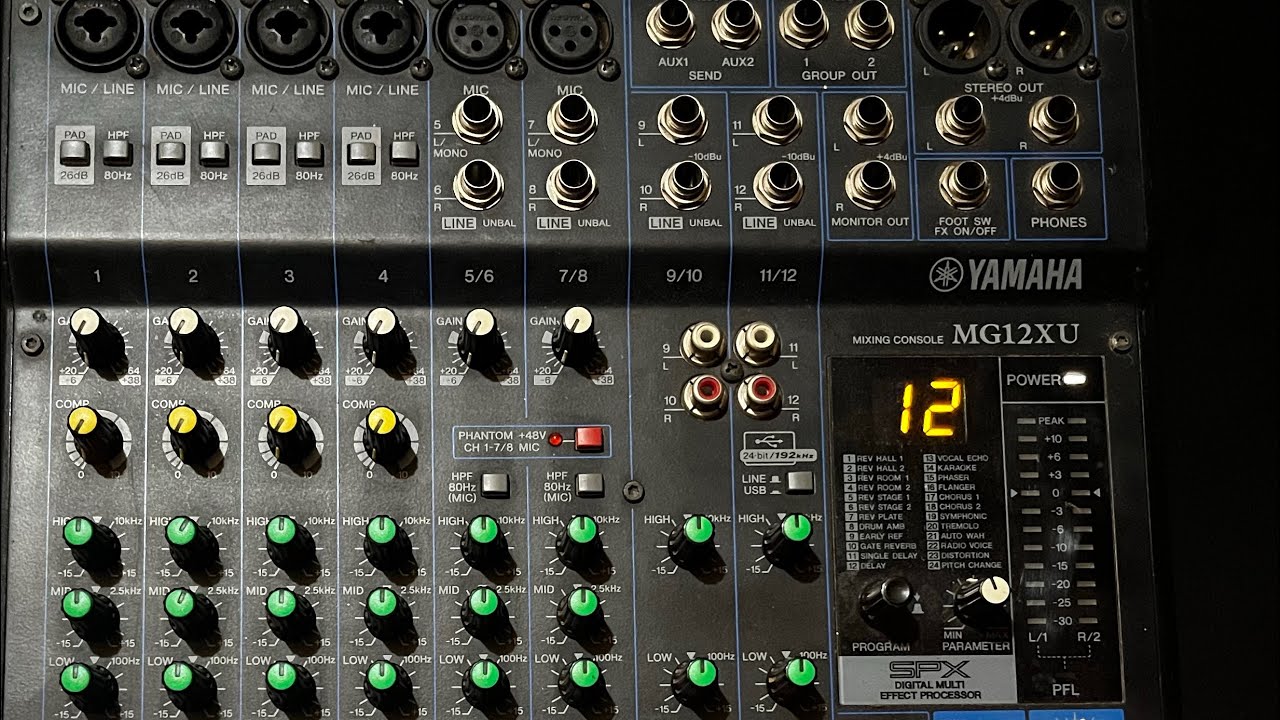Engage the HPF 80Hz switch on channel 1

(118, 153)
